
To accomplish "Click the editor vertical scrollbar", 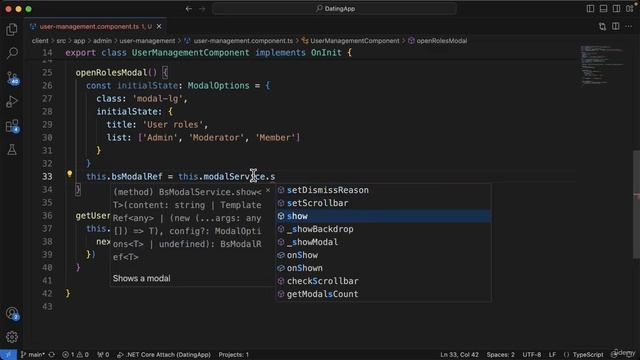I will coord(636,204).
